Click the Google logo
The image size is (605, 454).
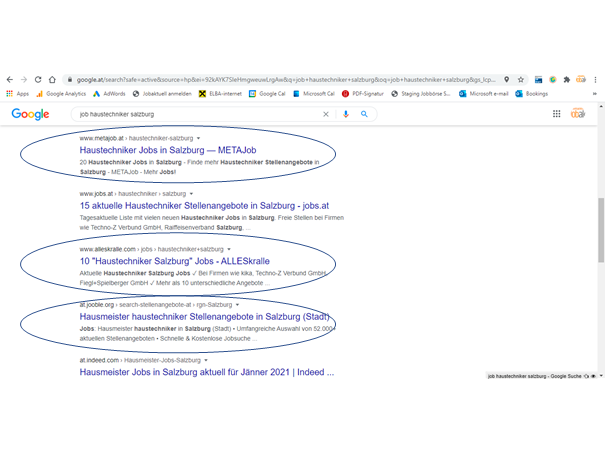[x=30, y=114]
